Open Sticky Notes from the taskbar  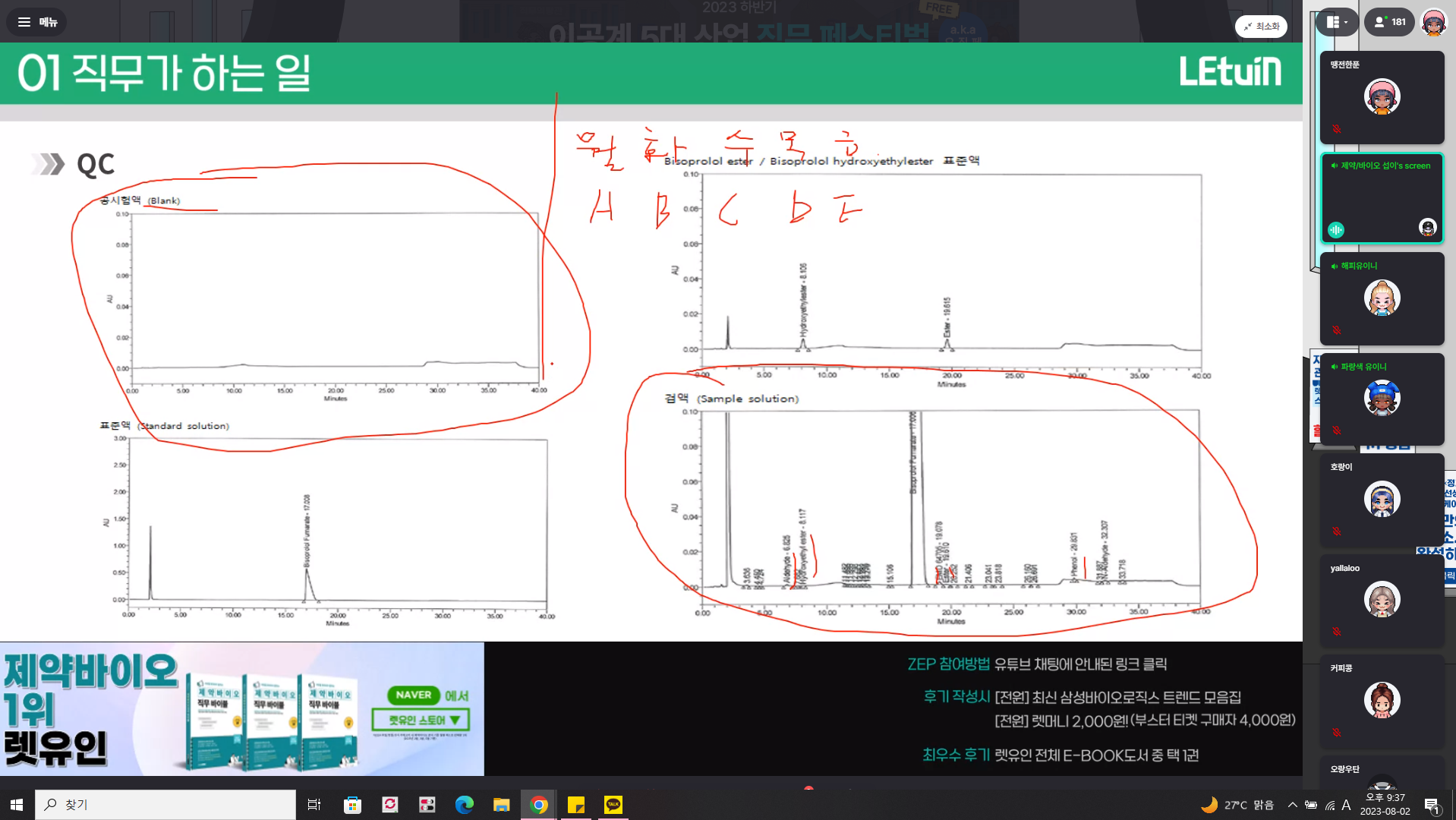[x=576, y=805]
